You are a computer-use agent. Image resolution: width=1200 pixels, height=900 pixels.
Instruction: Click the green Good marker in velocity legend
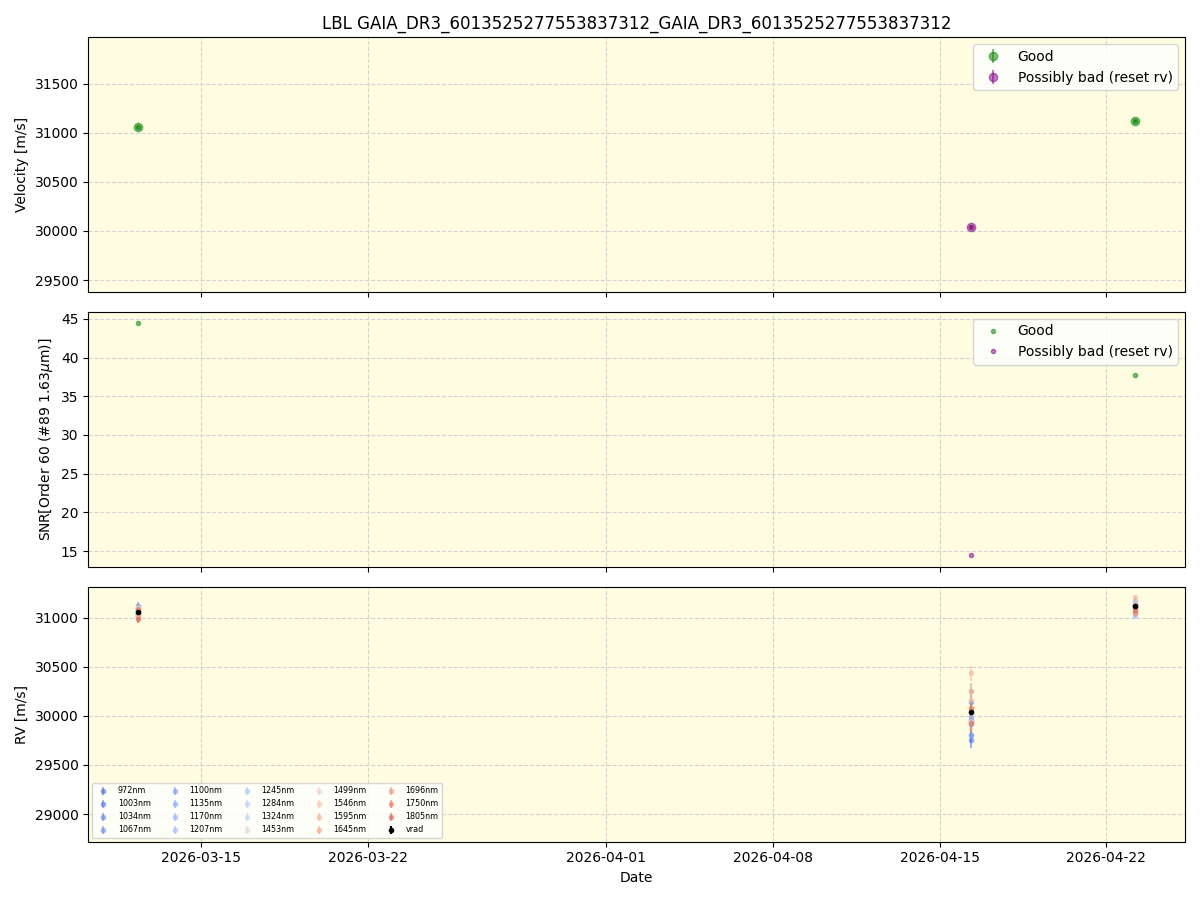(x=993, y=57)
